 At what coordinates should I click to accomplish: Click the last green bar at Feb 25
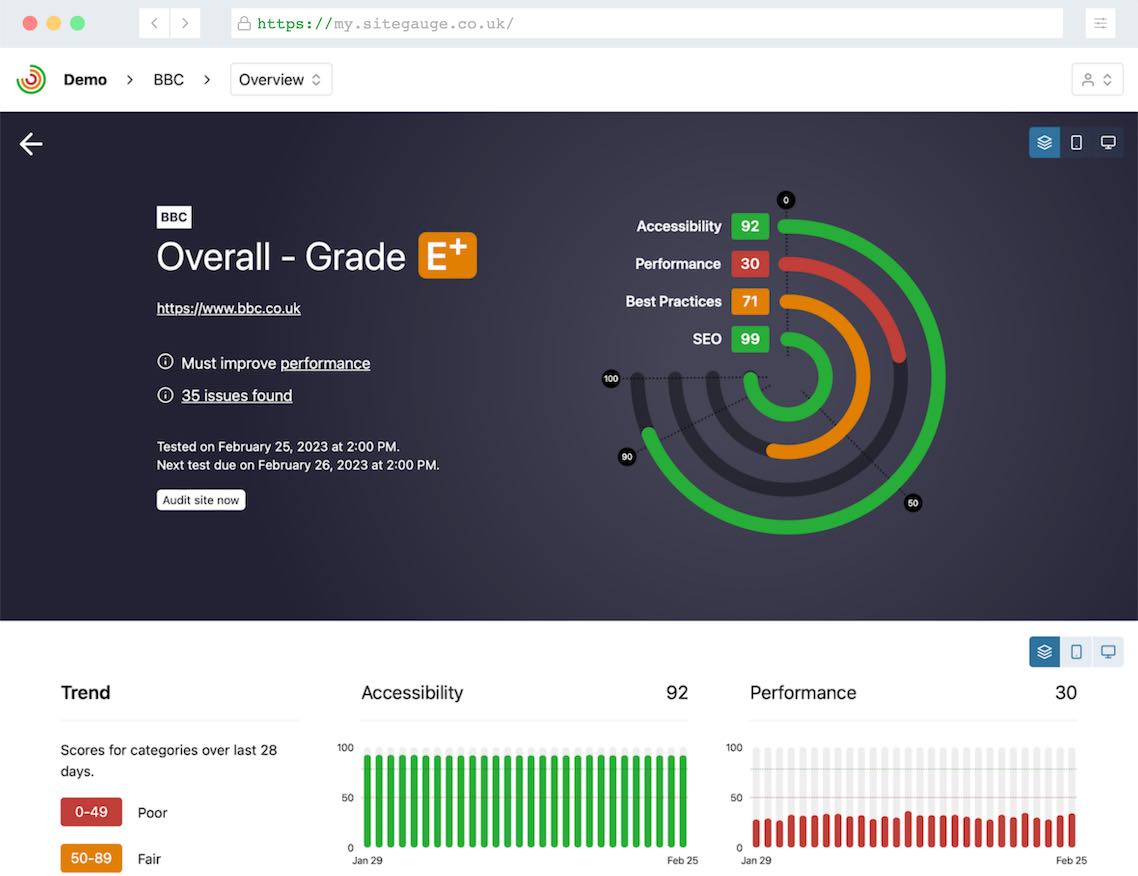pos(683,801)
